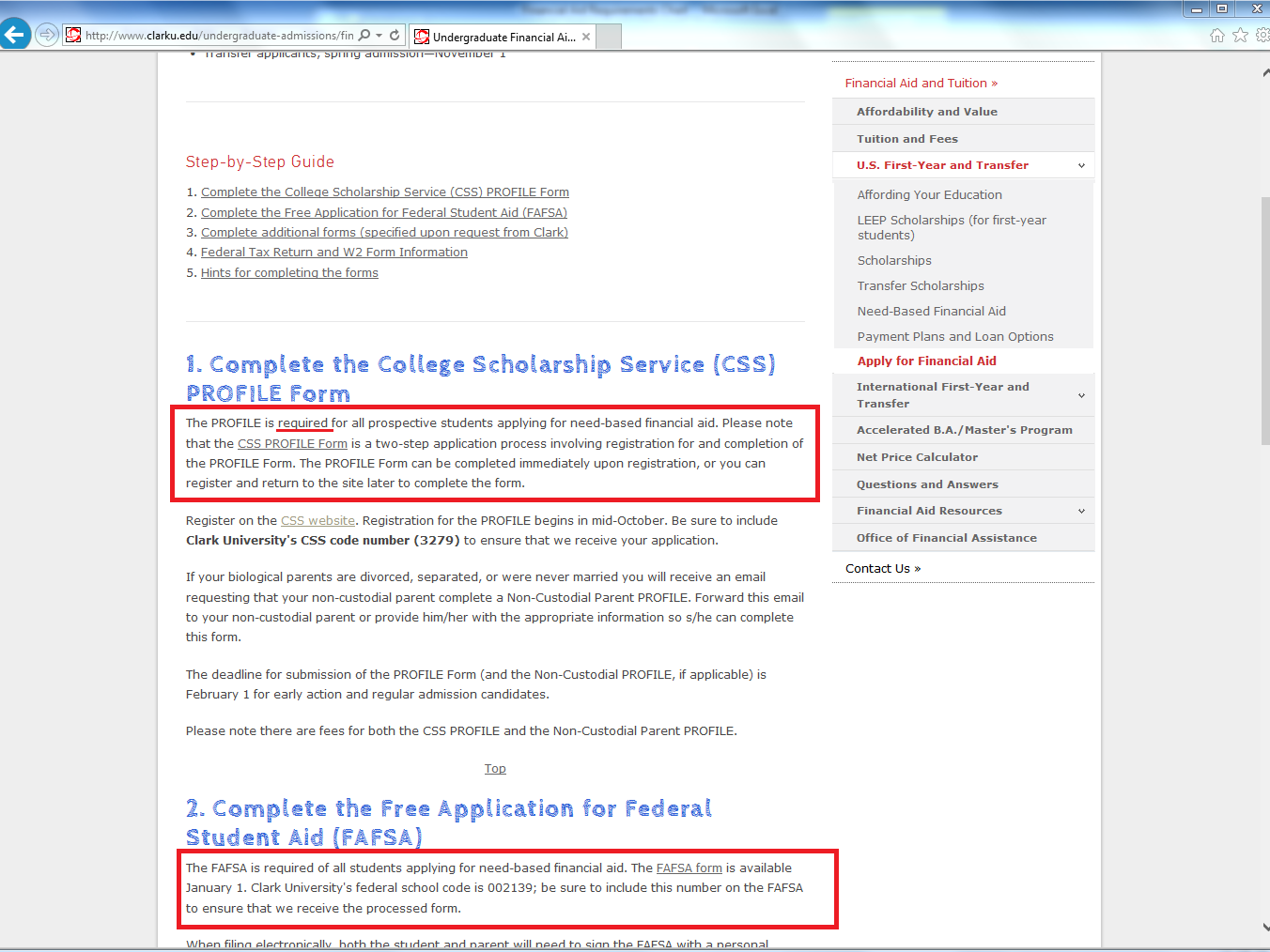Click the Complete the CSS PROFILE heading
This screenshot has width=1270, height=952.
[x=481, y=378]
